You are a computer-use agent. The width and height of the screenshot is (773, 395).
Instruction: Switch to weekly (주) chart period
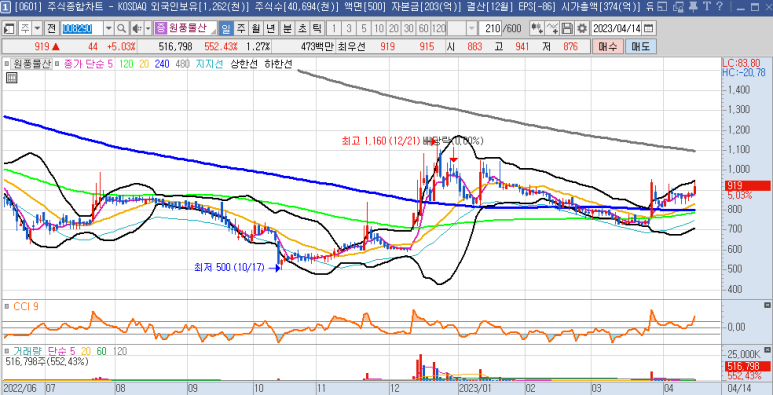241,28
